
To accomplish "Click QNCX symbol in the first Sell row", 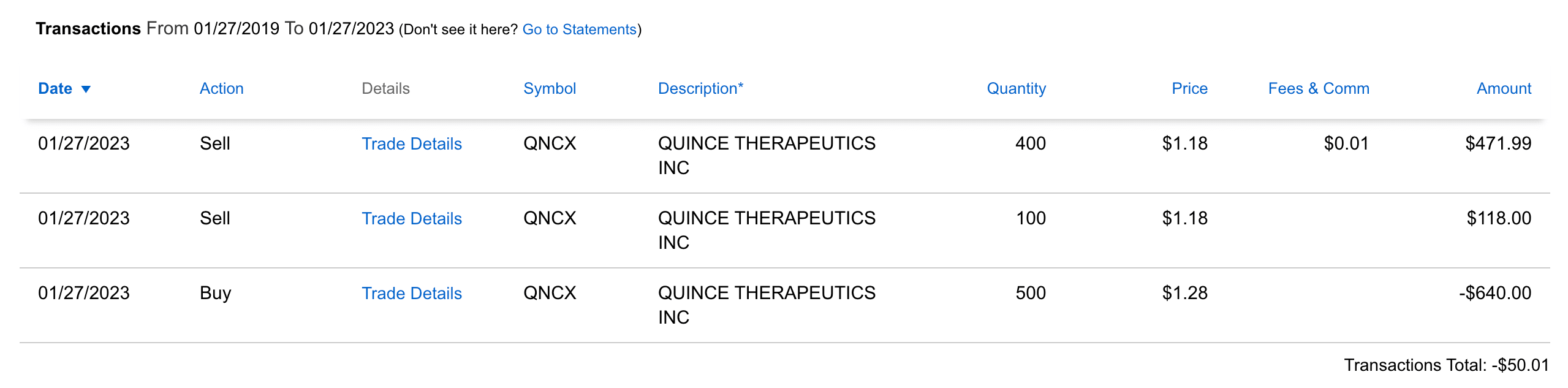I will 549,143.
